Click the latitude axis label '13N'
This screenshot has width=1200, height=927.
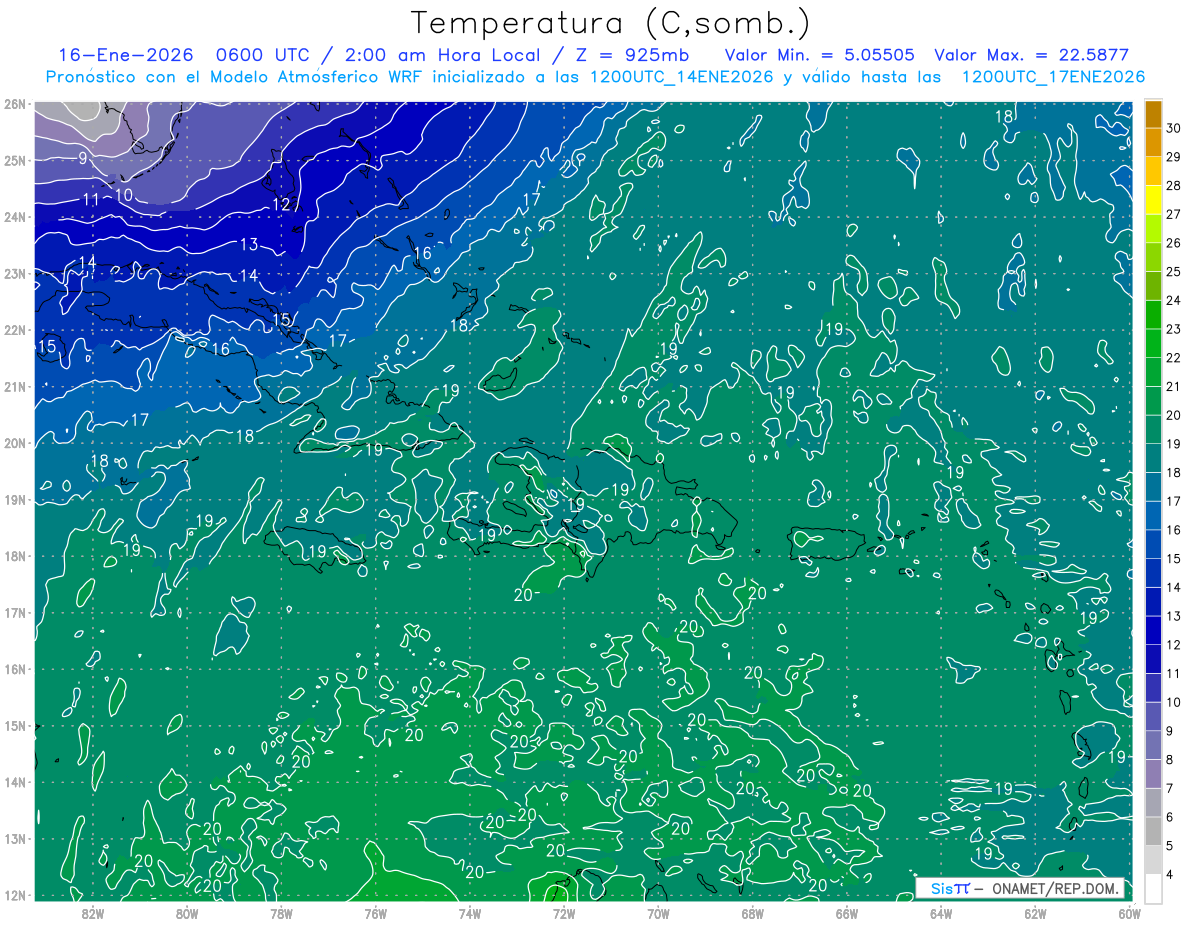click(15, 838)
